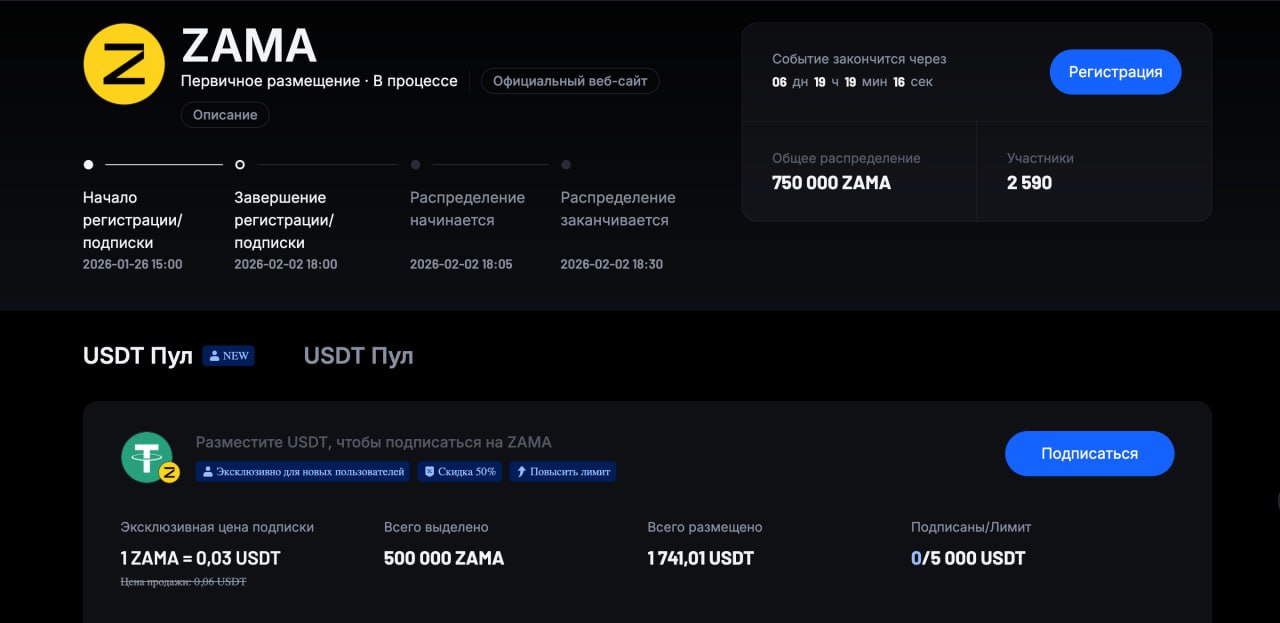Image resolution: width=1280 pixels, height=623 pixels.
Task: Click the "Эксклюзивно для новых пользователей" badge
Action: coord(303,471)
